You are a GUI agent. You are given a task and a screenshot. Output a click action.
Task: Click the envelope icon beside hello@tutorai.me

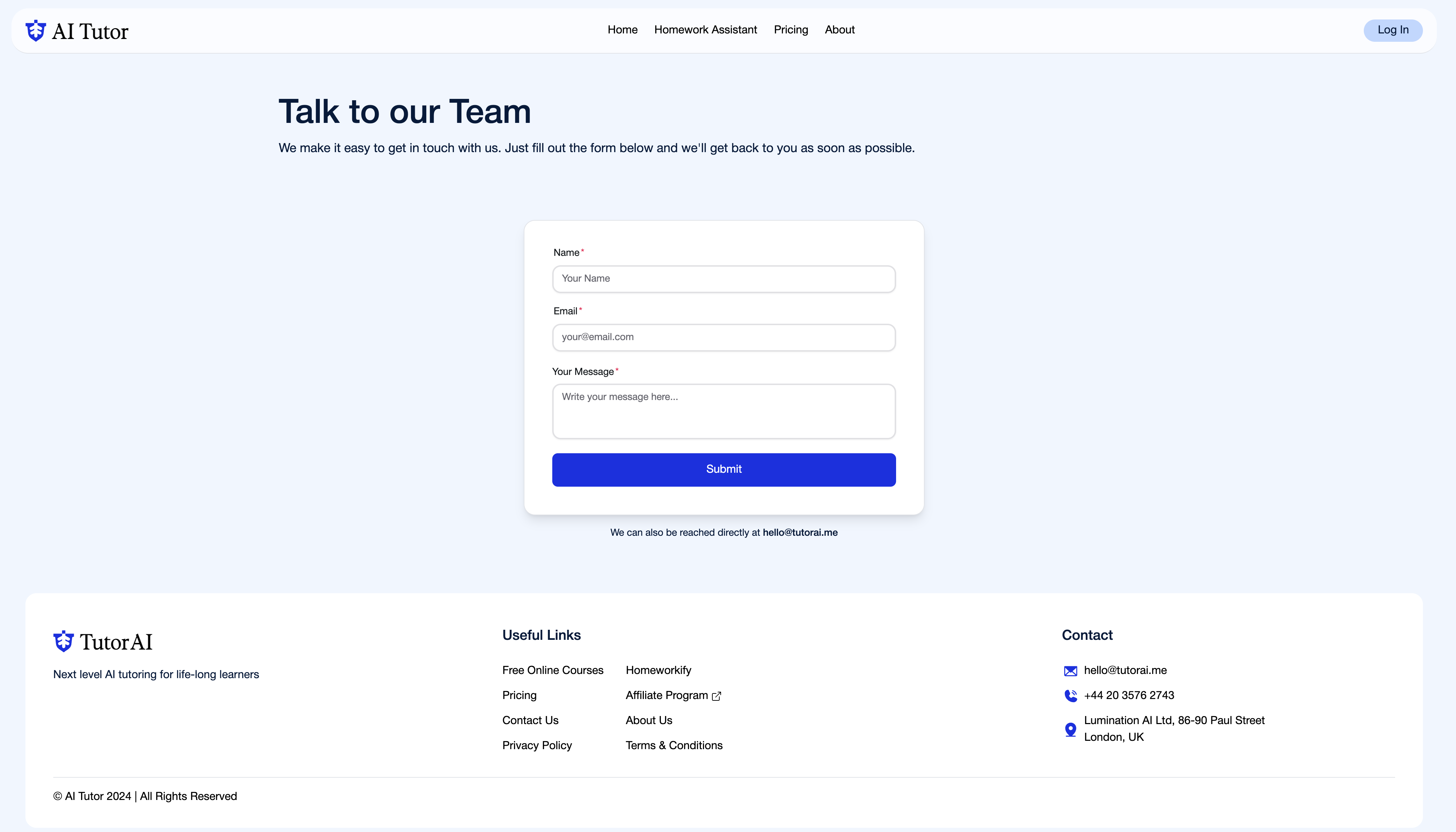(x=1070, y=670)
